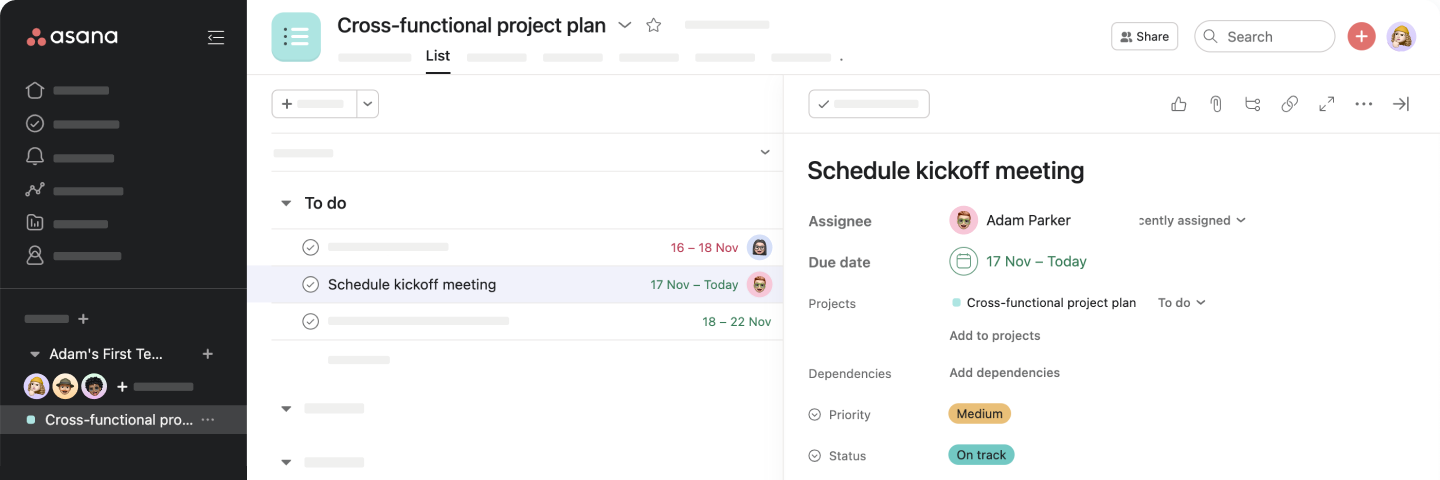This screenshot has height=480, width=1440.
Task: Check off the third To do task
Action: click(x=311, y=321)
